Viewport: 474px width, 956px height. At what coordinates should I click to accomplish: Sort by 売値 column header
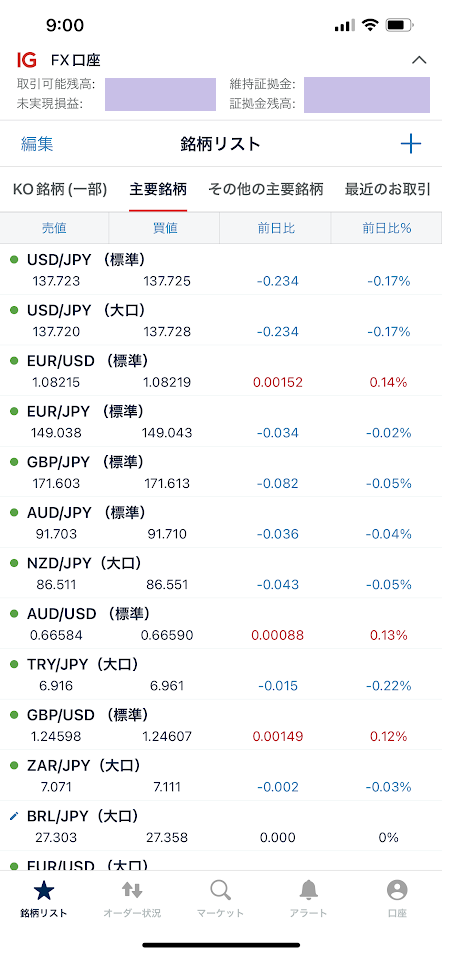[54, 228]
